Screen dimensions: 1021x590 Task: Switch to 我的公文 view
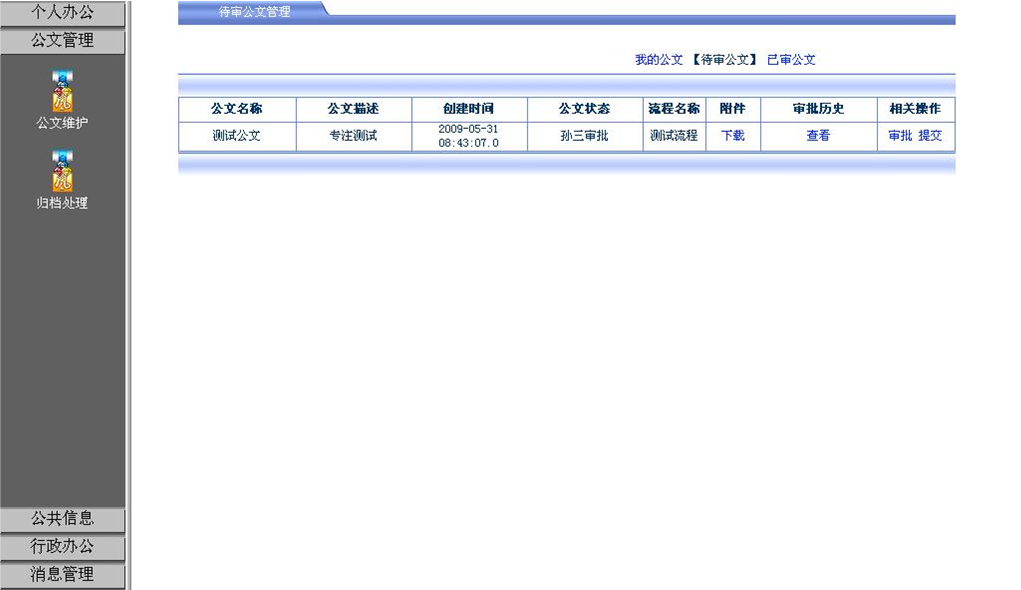point(659,60)
